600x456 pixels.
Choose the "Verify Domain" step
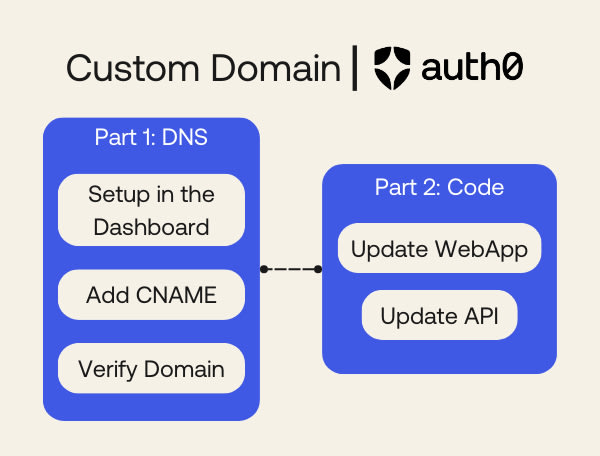pyautogui.click(x=151, y=369)
